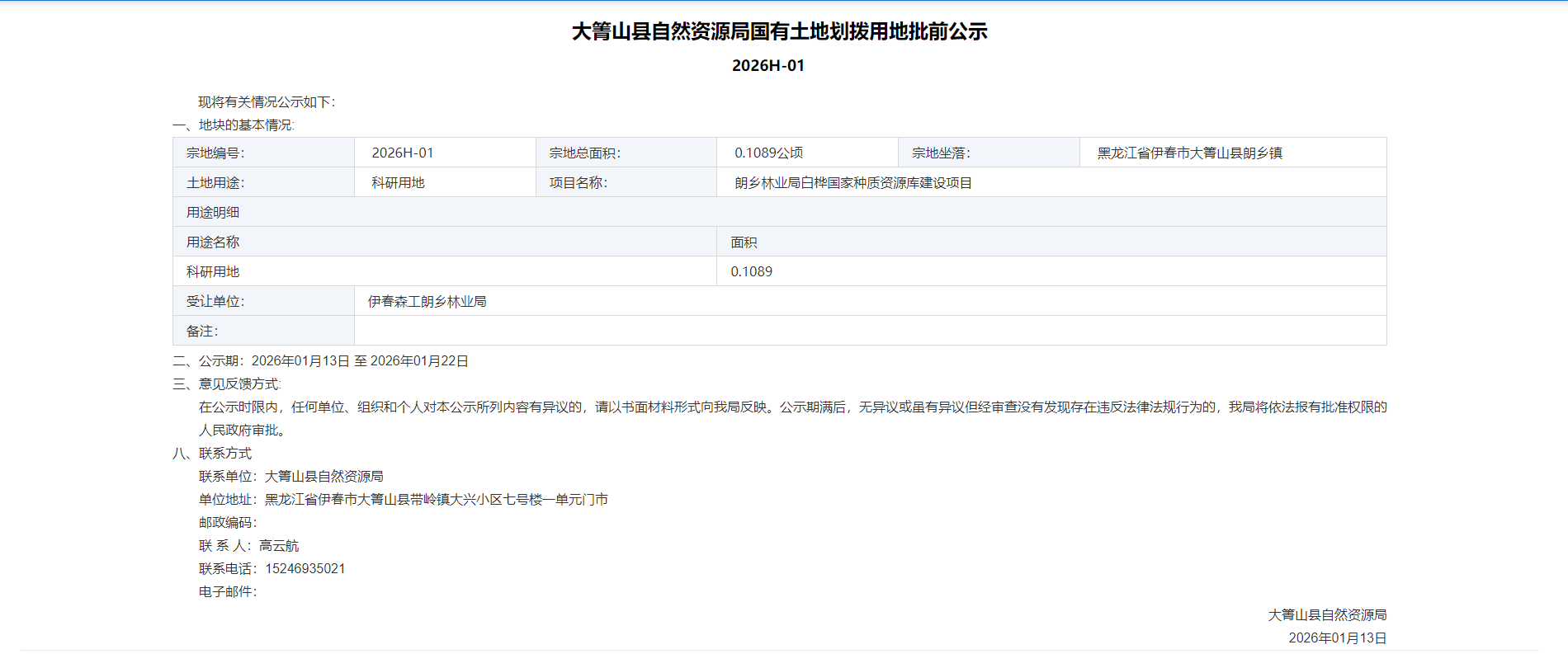Click the 0.1089 value under 面积
This screenshot has width=1568, height=654.
pos(751,271)
